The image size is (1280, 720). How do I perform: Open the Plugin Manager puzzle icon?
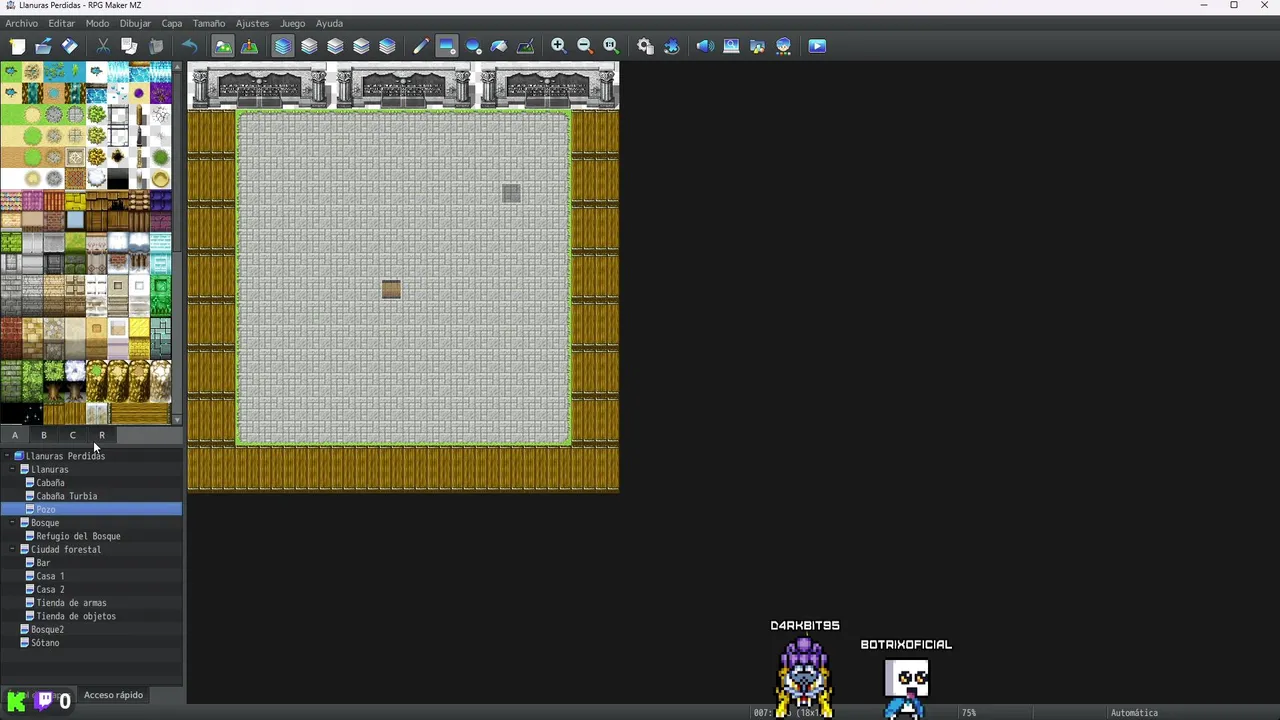(x=671, y=46)
